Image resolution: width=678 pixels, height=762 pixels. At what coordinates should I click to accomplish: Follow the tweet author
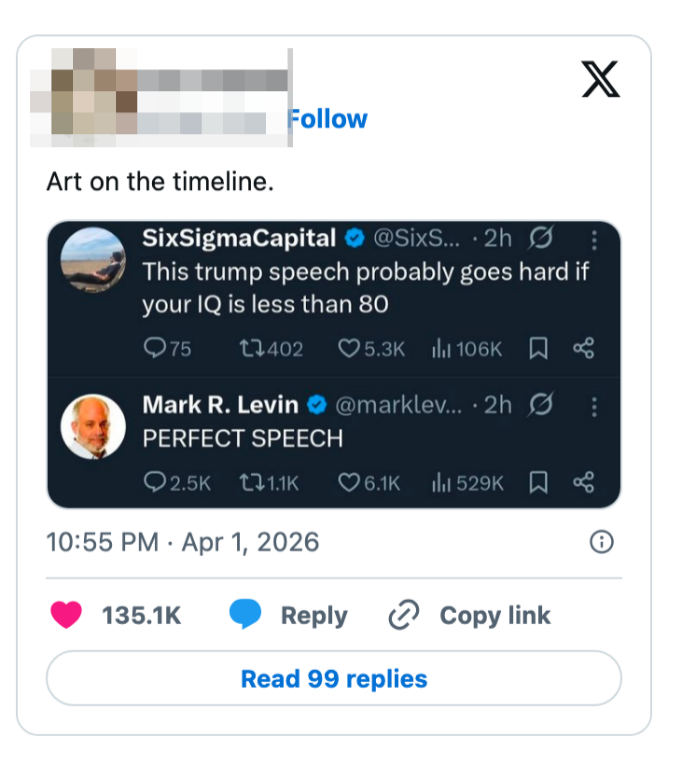tap(328, 119)
